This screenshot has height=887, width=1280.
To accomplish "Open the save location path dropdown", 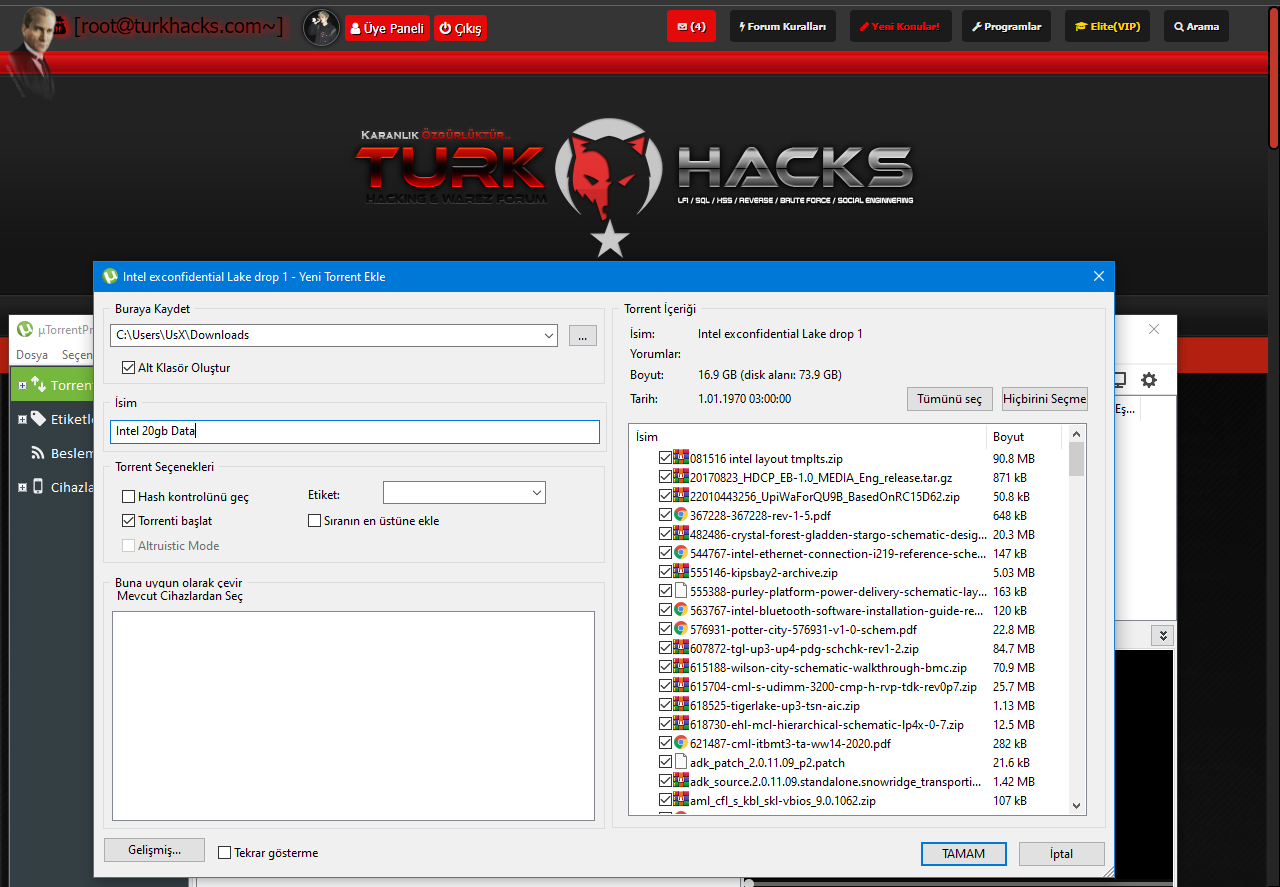I will 548,336.
